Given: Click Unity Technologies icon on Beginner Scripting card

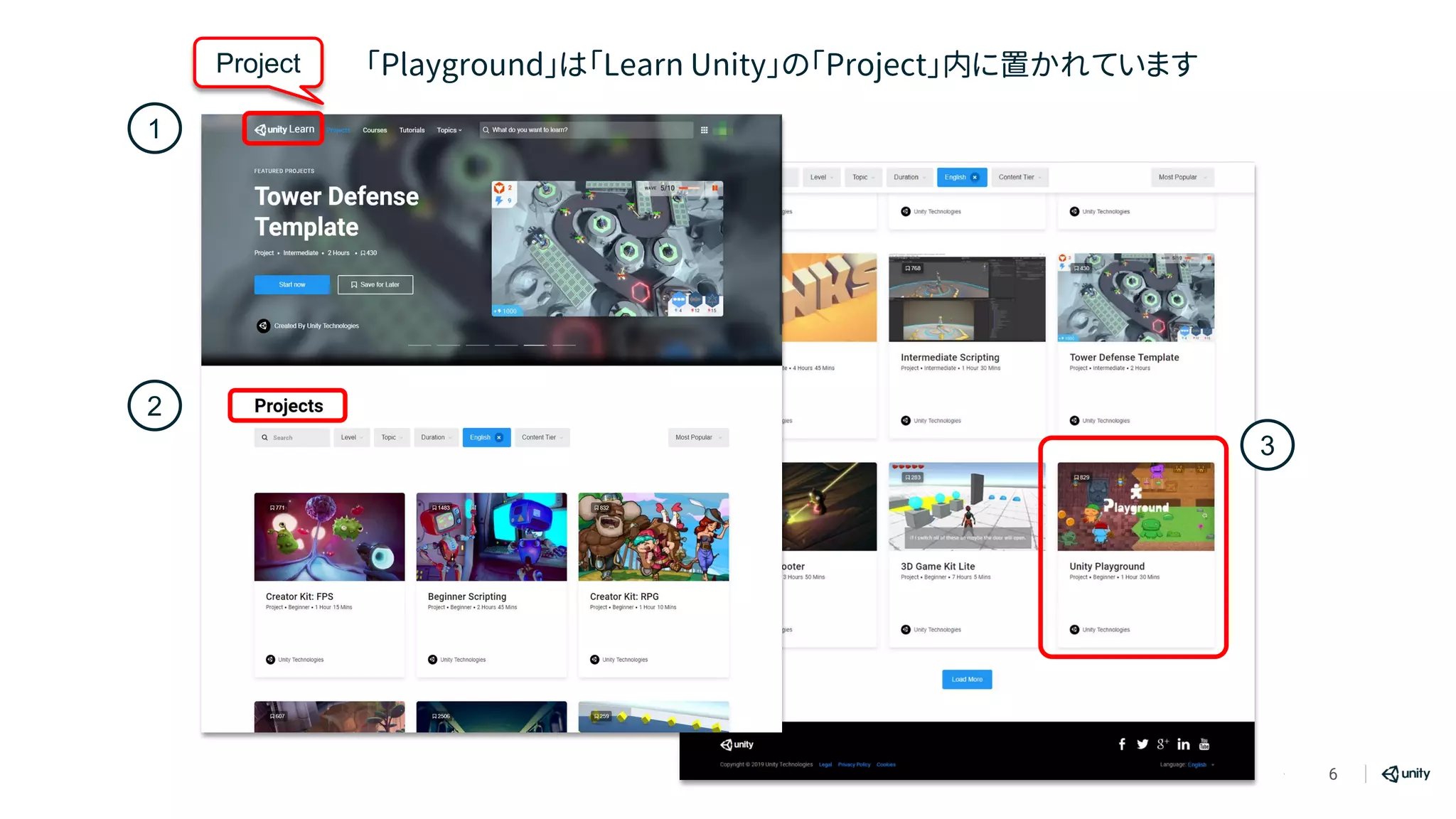Looking at the screenshot, I should [432, 660].
